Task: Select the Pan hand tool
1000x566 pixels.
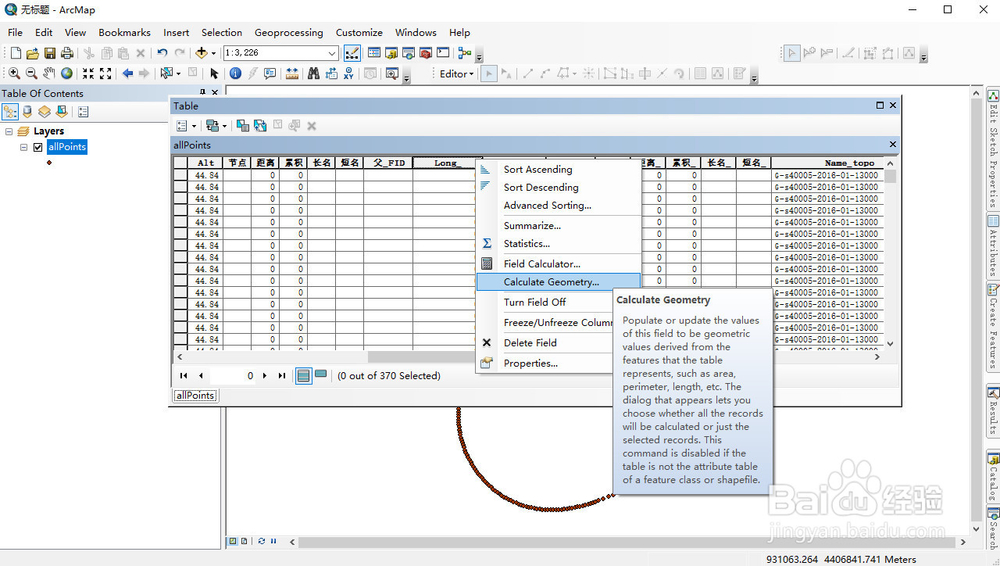Action: click(x=49, y=73)
